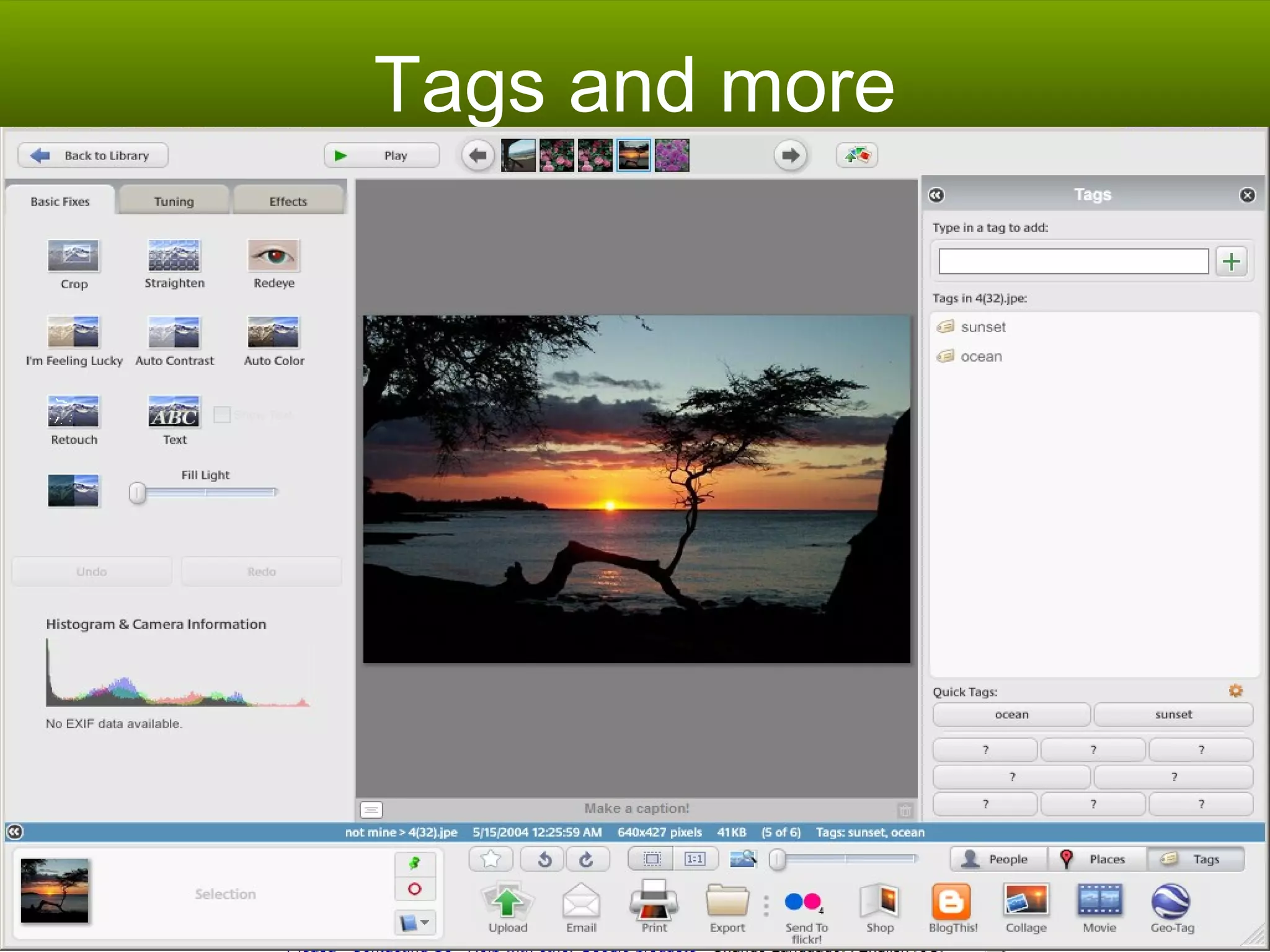The width and height of the screenshot is (1270, 952).
Task: Switch to the Tuning tab
Action: click(x=174, y=201)
